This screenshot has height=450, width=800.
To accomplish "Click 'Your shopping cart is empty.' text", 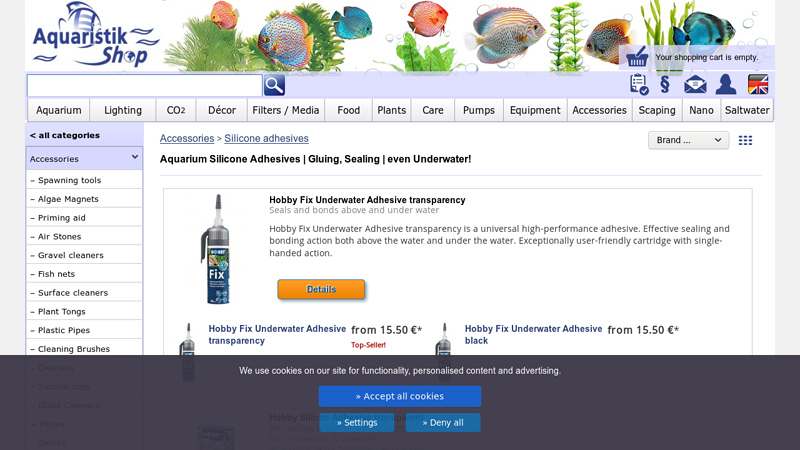I will tap(707, 57).
